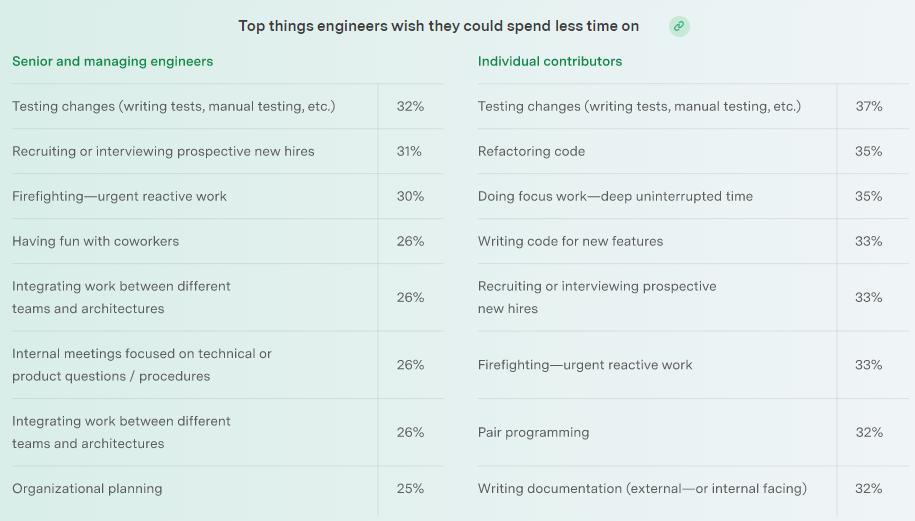Click the 25% Organizational planning value

pos(410,488)
